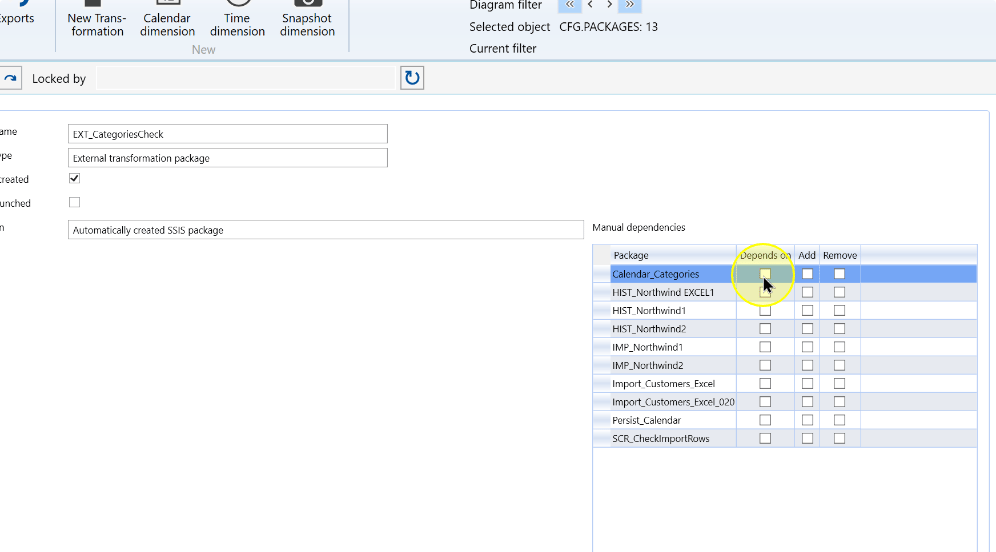Sort by the Remove column header

(x=840, y=255)
